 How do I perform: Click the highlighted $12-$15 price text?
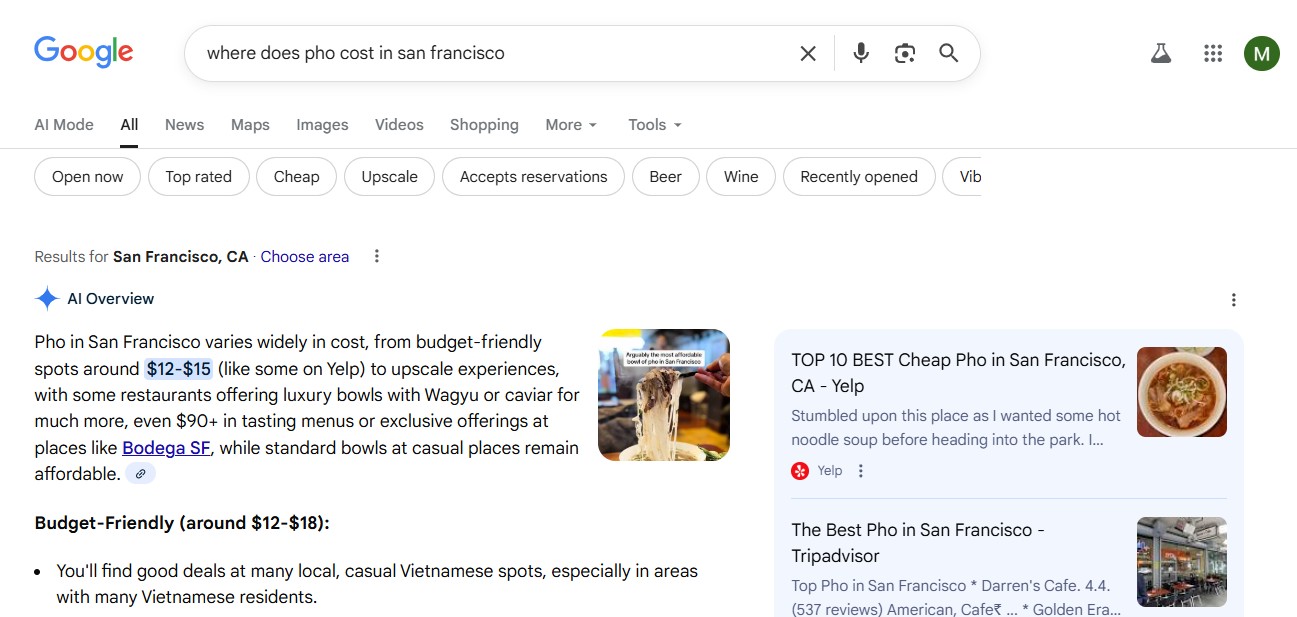[x=178, y=368]
